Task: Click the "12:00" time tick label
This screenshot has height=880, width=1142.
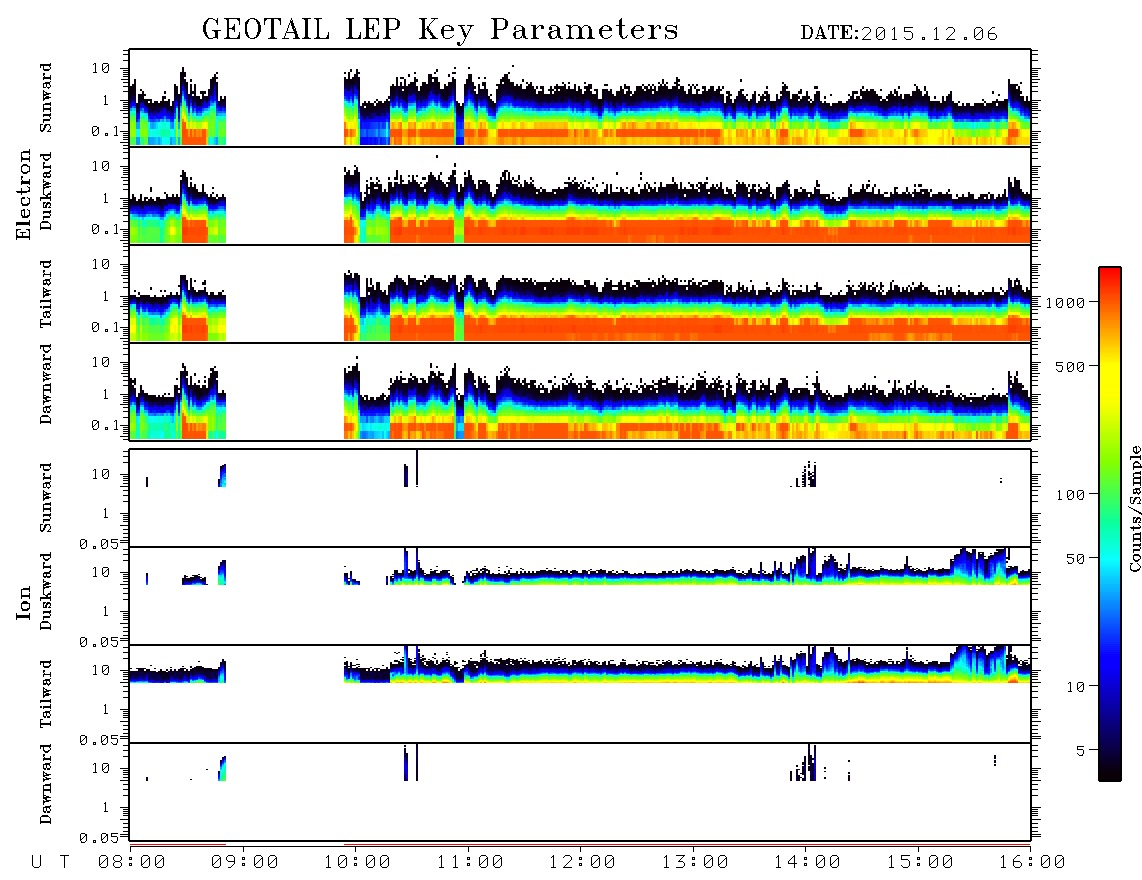Action: point(582,863)
